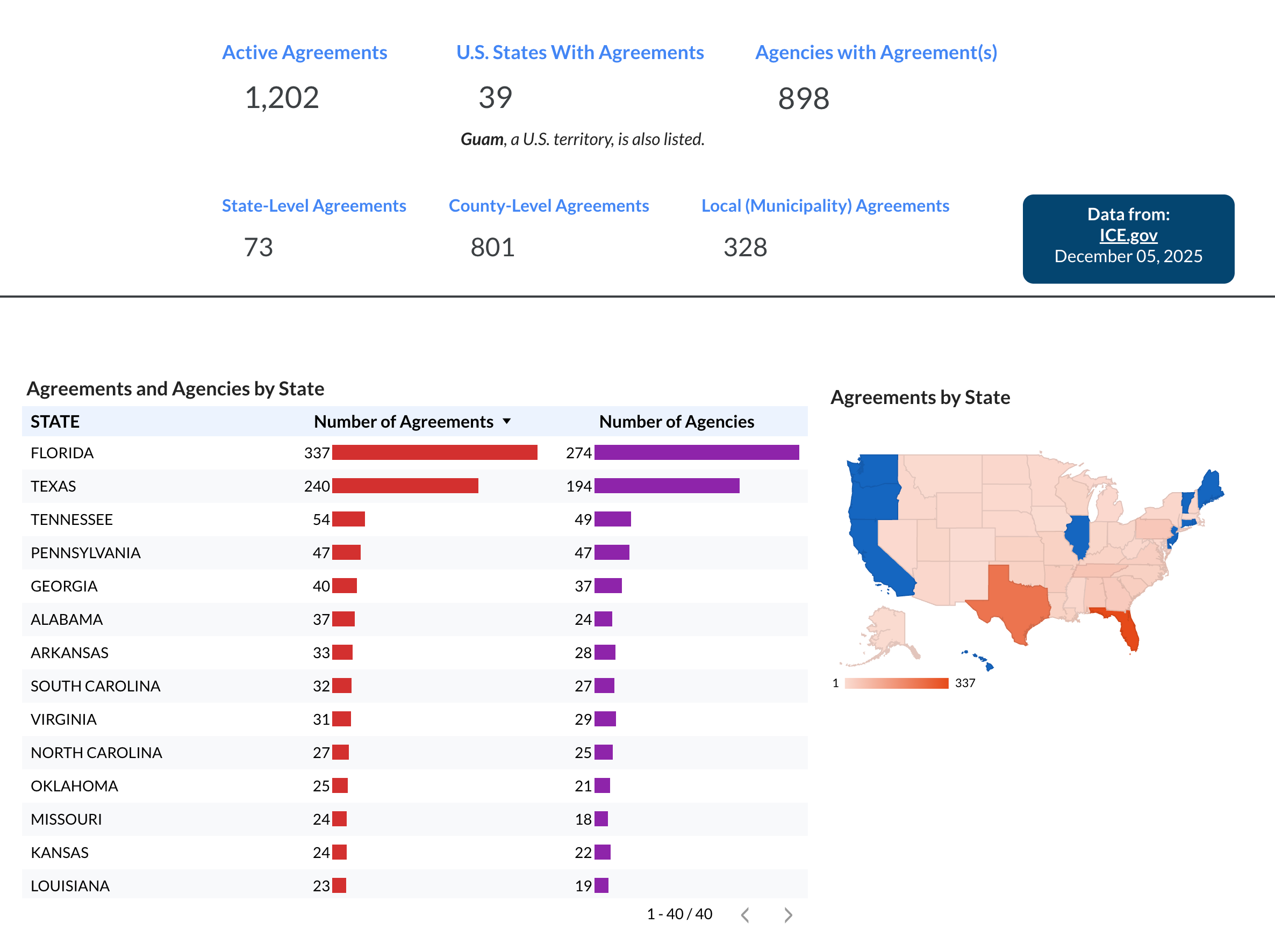1275x952 pixels.
Task: Click Illinois on the map
Action: [1078, 535]
